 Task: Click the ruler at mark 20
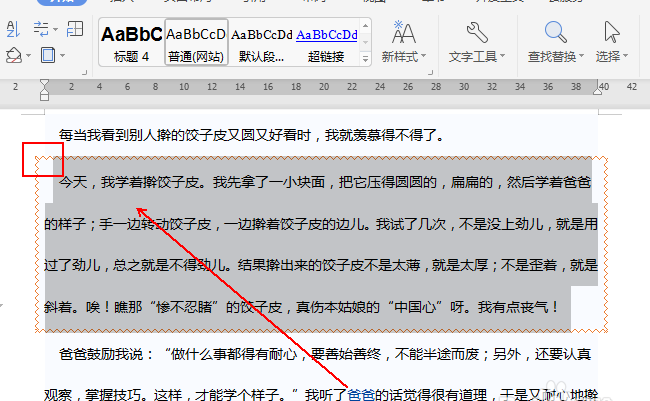pyautogui.click(x=324, y=87)
